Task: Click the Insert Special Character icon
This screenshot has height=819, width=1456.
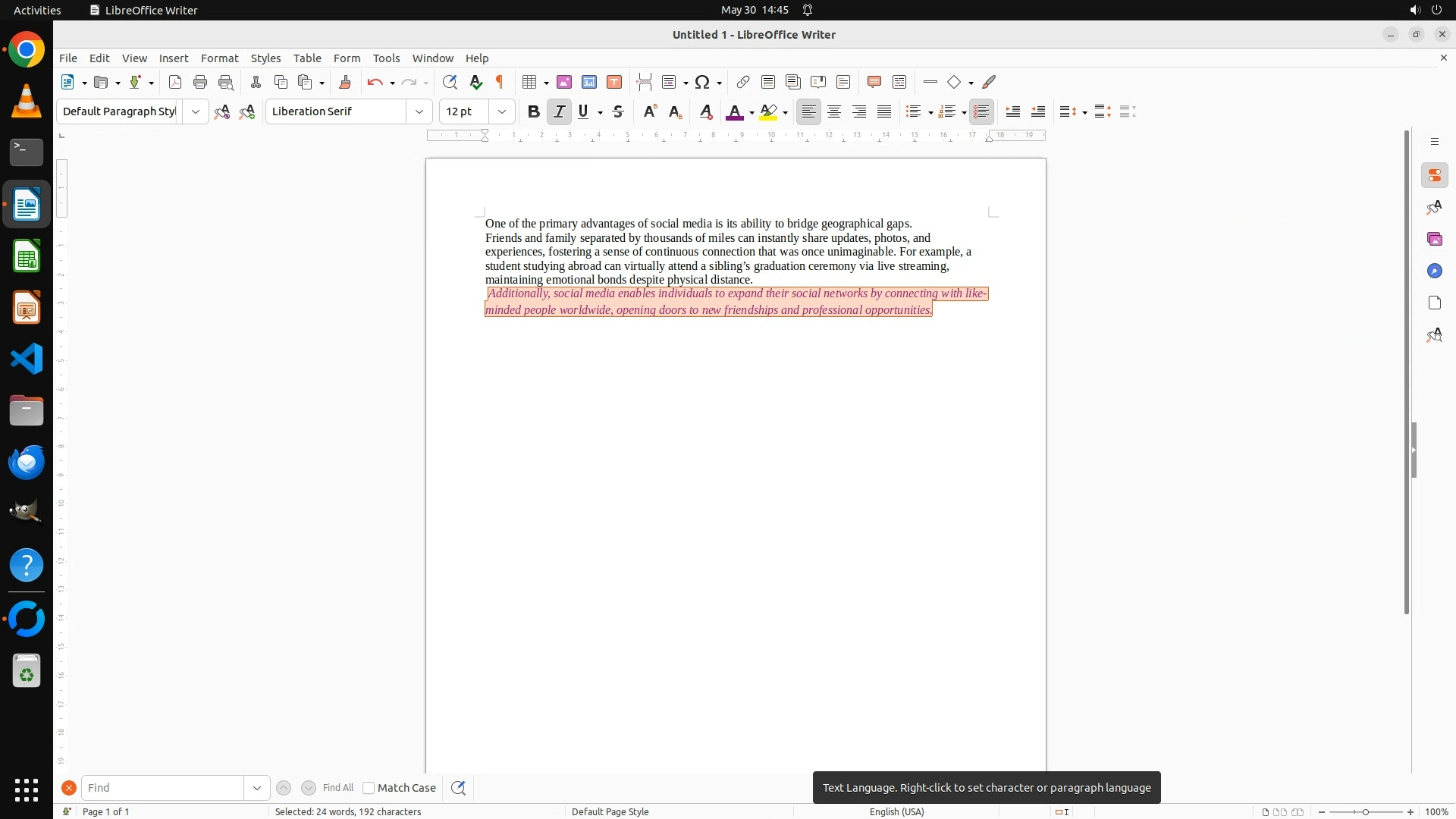Action: (x=702, y=82)
